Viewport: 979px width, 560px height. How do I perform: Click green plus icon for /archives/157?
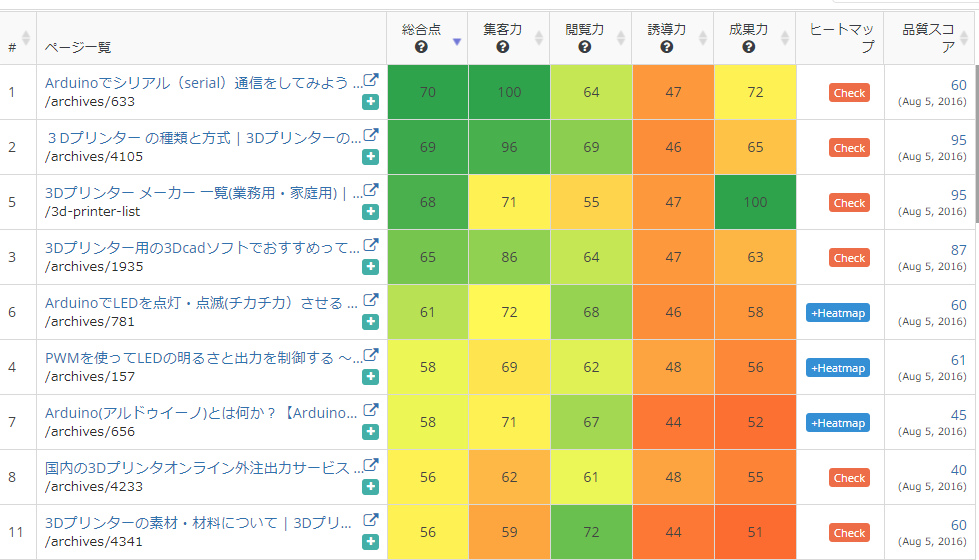371,376
